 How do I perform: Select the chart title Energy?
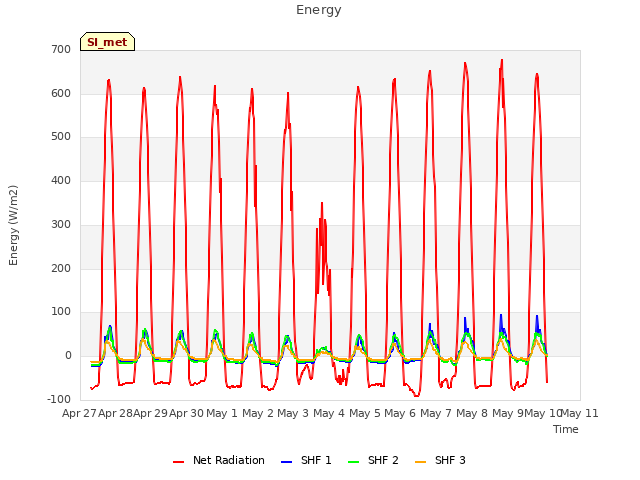(319, 10)
